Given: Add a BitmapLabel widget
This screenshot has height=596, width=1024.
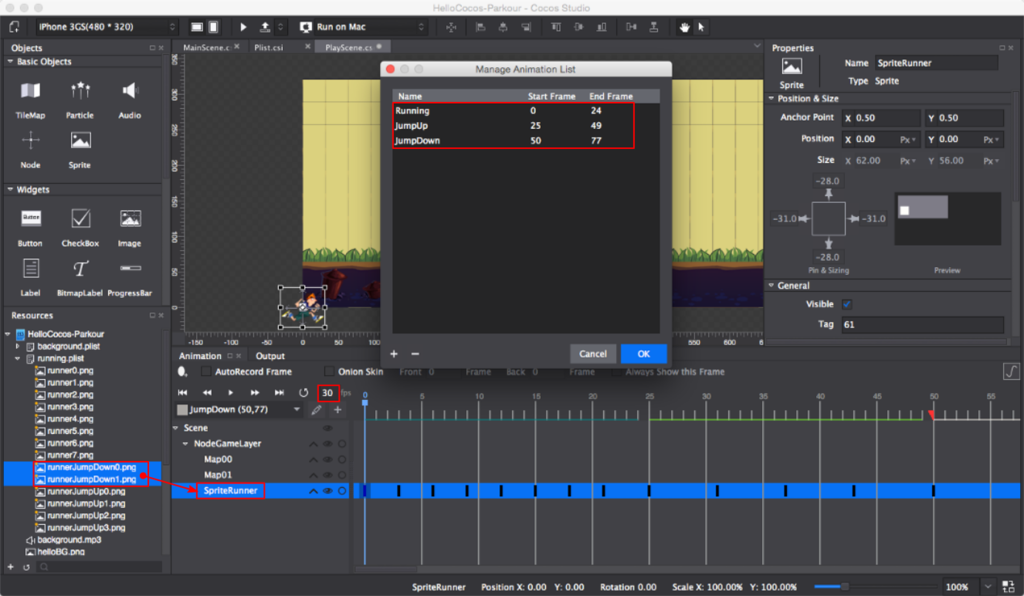Looking at the screenshot, I should (80, 277).
